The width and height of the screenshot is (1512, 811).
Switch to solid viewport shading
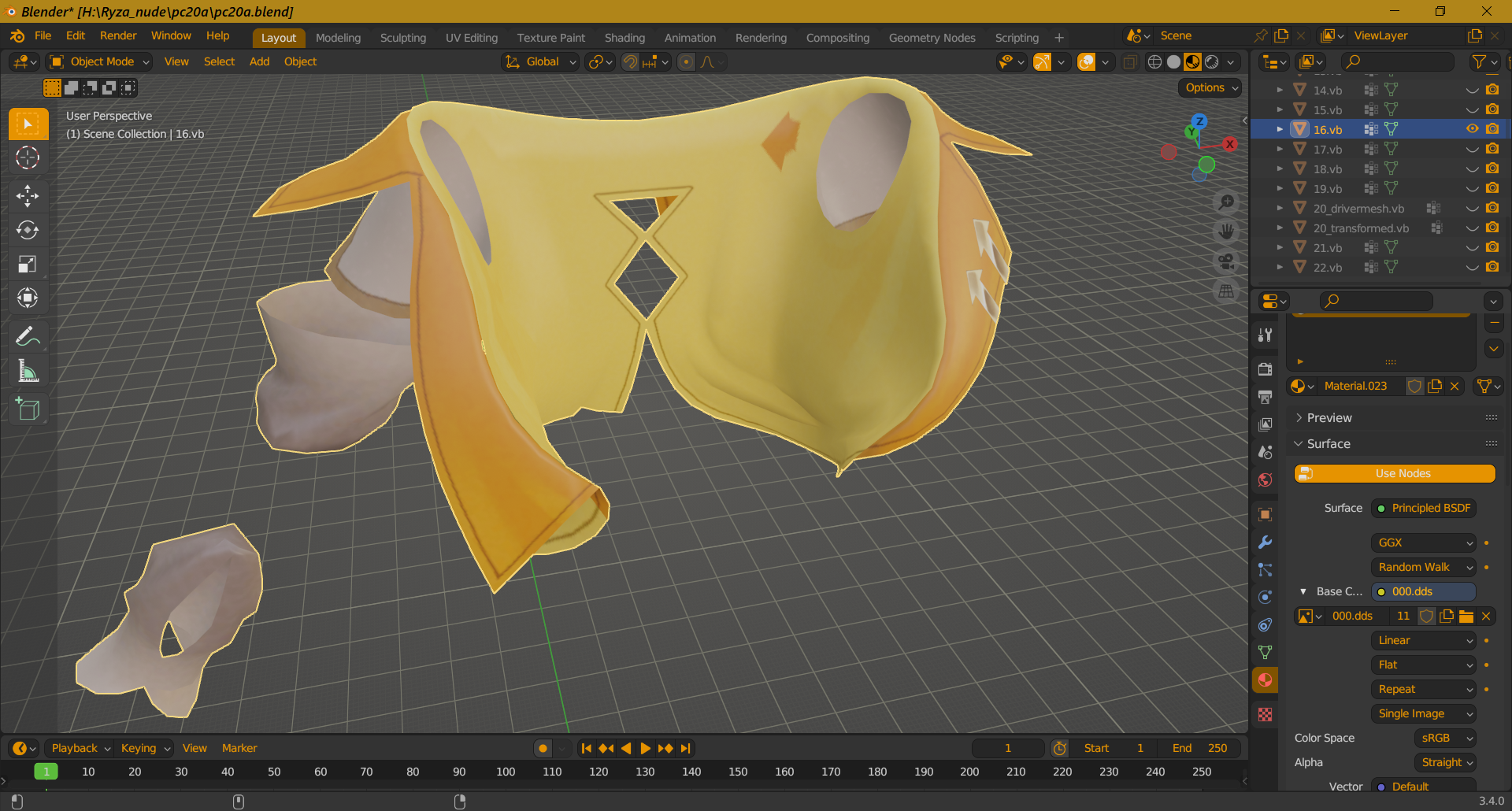[1173, 62]
